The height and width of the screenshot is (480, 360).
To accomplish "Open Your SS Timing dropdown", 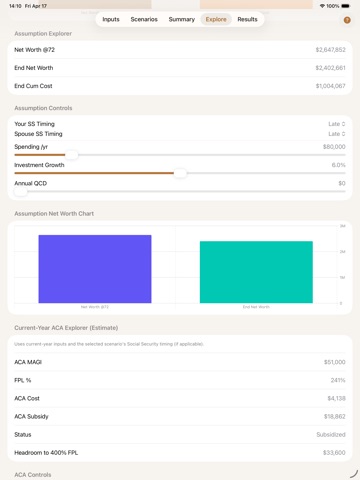I will click(x=336, y=124).
